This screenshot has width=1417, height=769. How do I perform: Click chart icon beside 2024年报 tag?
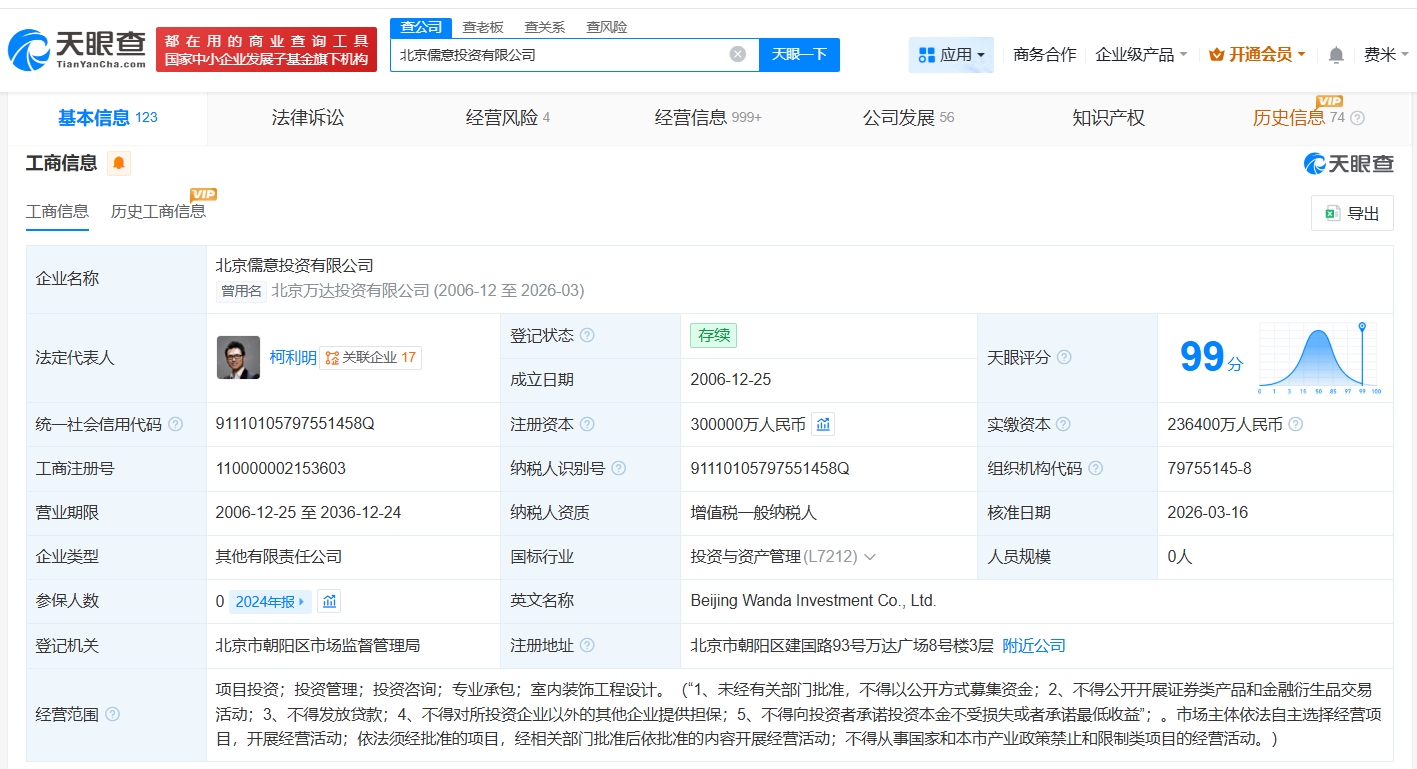coord(329,602)
